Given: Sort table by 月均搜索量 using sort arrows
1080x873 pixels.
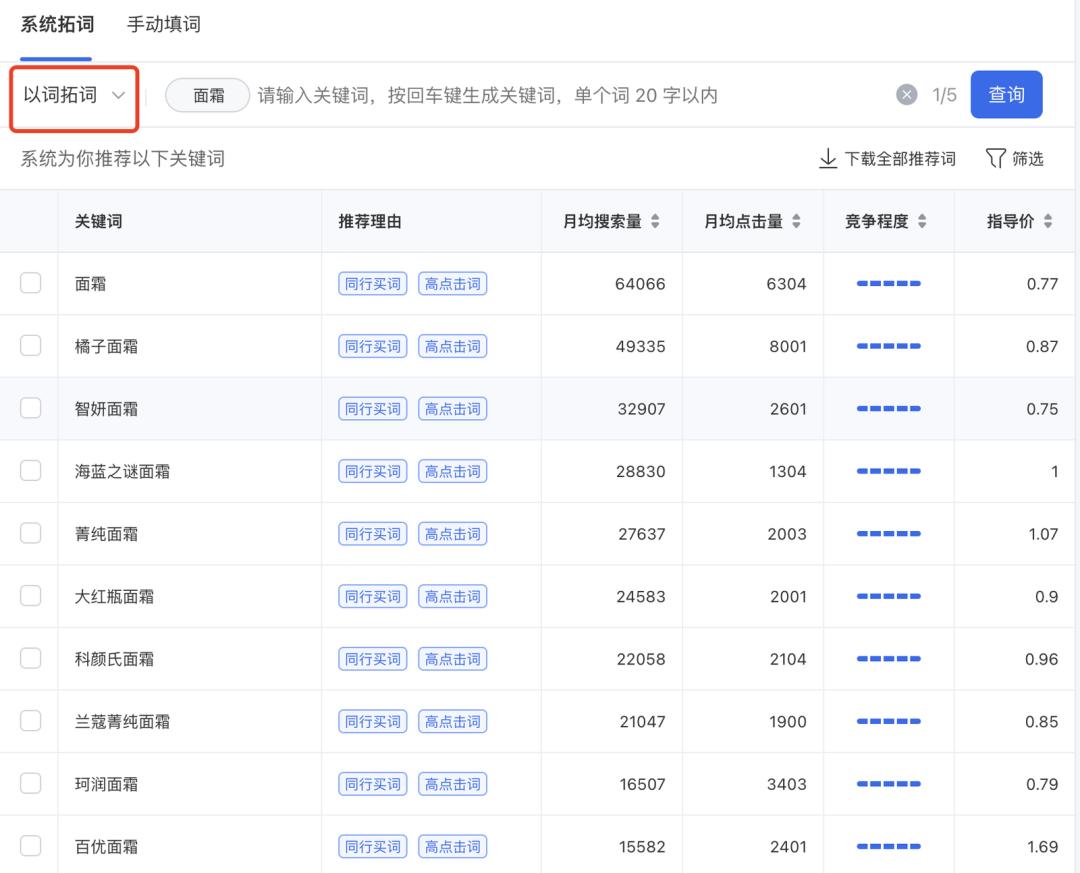Looking at the screenshot, I should pos(655,221).
